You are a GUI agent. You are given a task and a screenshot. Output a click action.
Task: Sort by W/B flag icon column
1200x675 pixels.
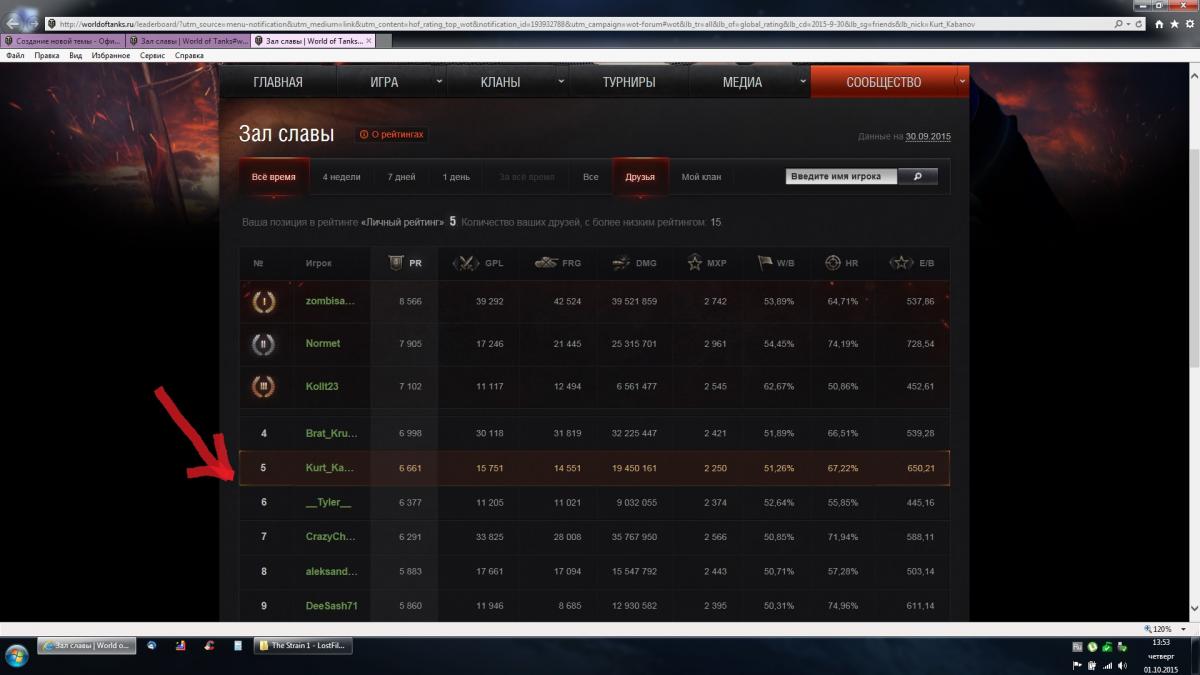[x=775, y=263]
